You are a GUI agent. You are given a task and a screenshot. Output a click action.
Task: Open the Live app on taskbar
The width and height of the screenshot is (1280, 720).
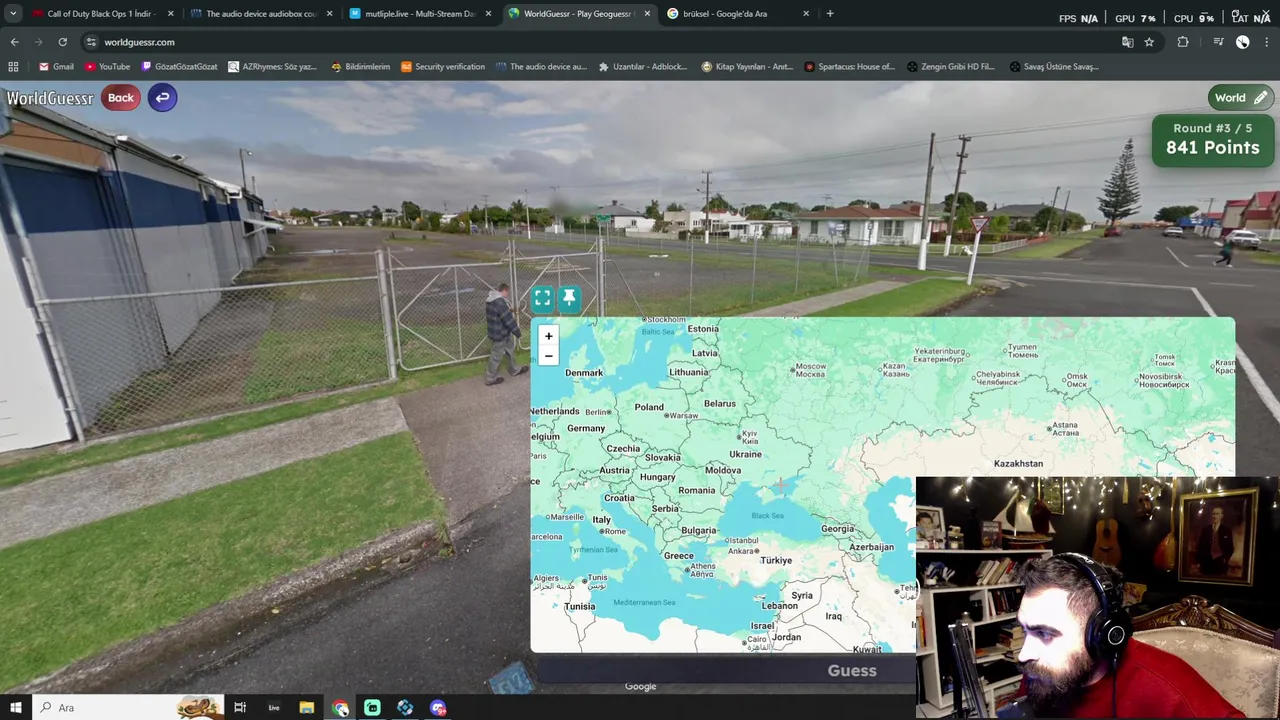pyautogui.click(x=274, y=708)
